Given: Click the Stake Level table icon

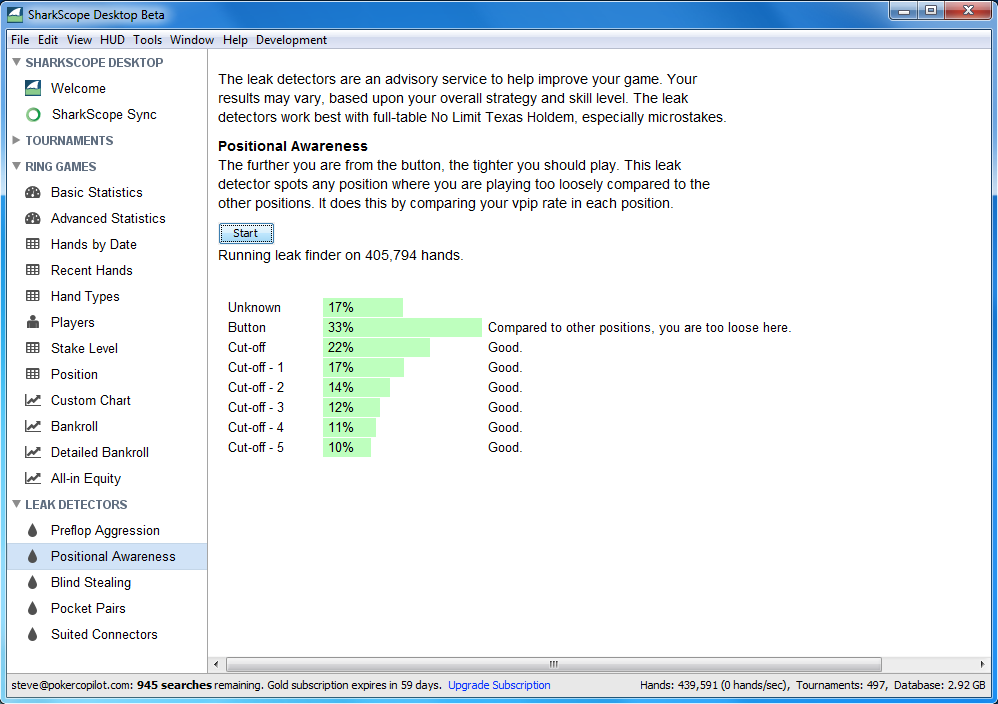Looking at the screenshot, I should point(32,348).
